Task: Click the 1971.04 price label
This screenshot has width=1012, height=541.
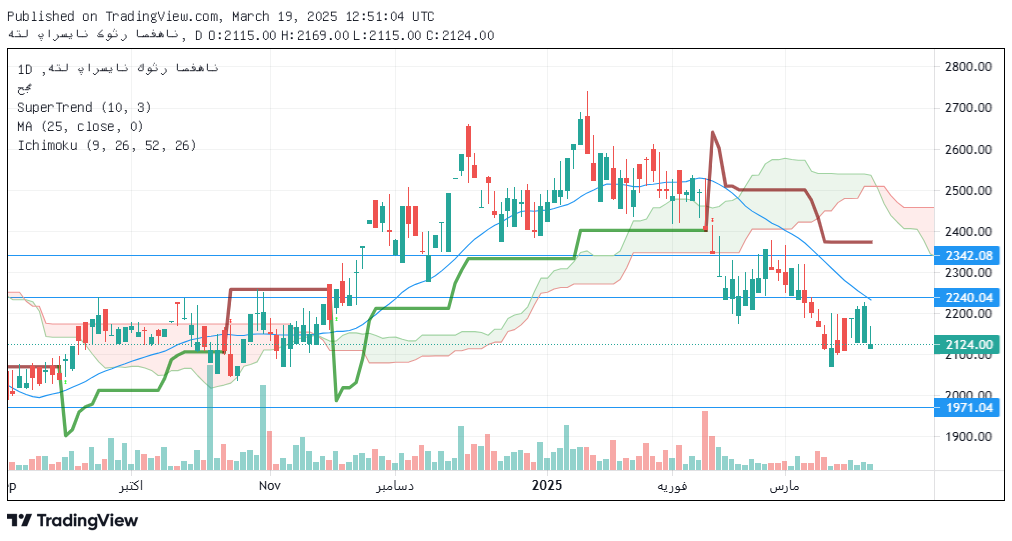Action: click(967, 408)
